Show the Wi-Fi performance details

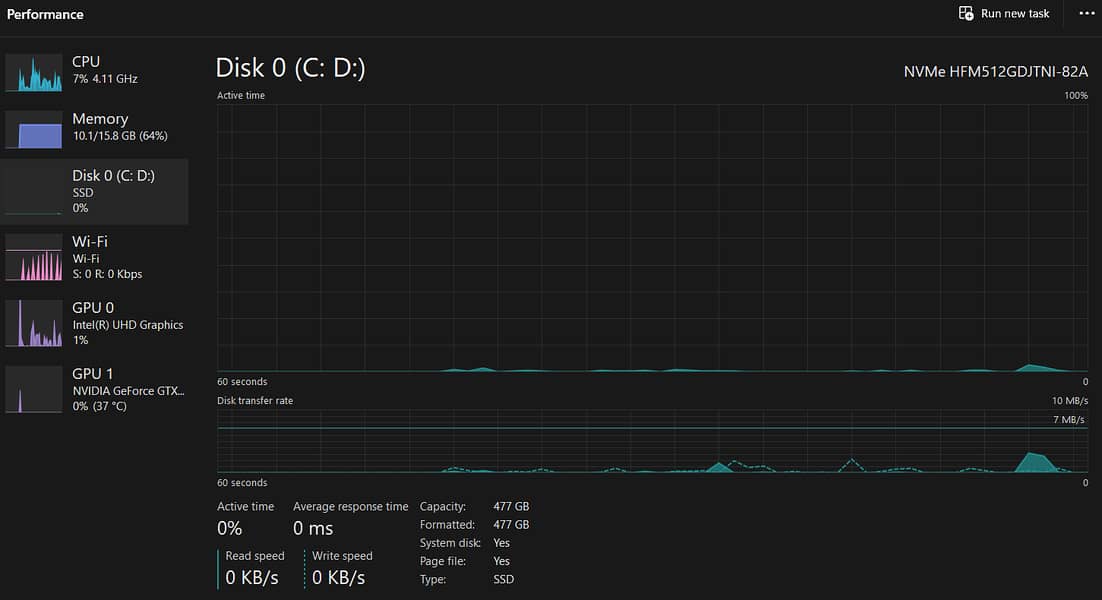(x=106, y=257)
